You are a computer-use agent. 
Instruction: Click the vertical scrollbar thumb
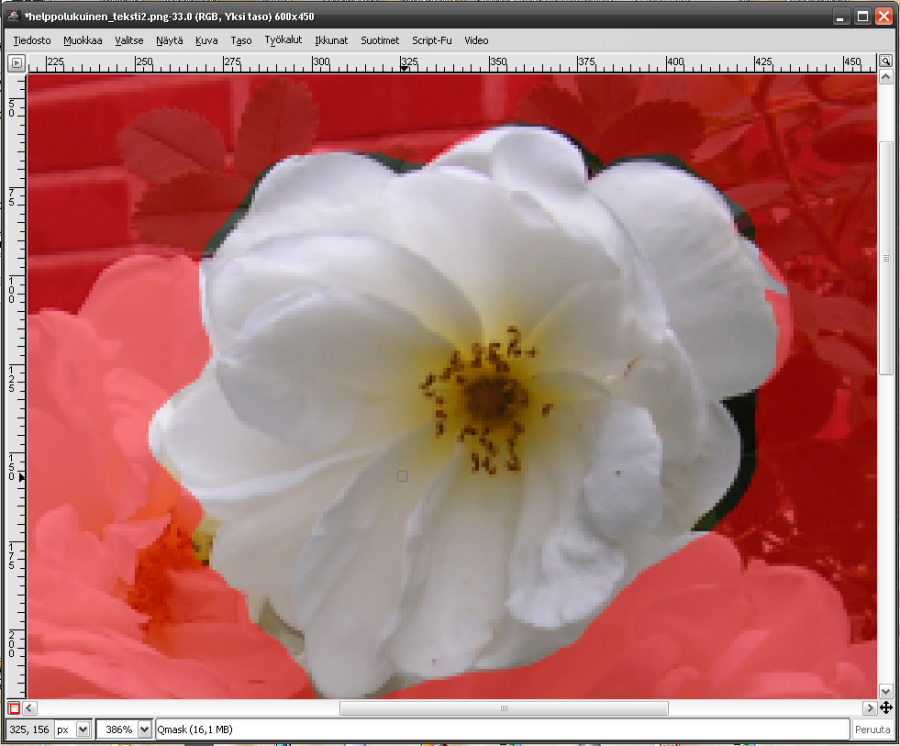886,258
